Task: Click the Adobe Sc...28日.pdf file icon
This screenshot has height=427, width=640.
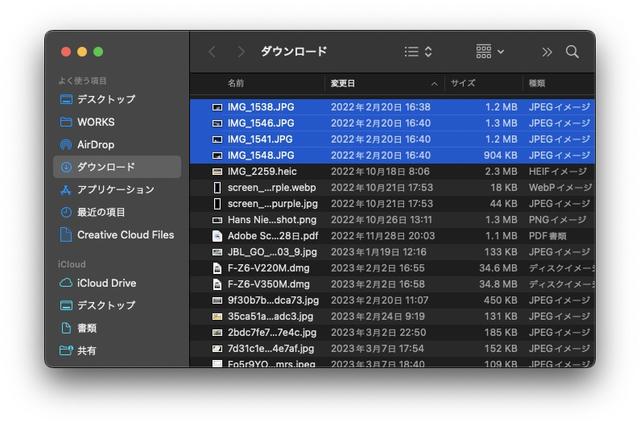Action: point(217,236)
